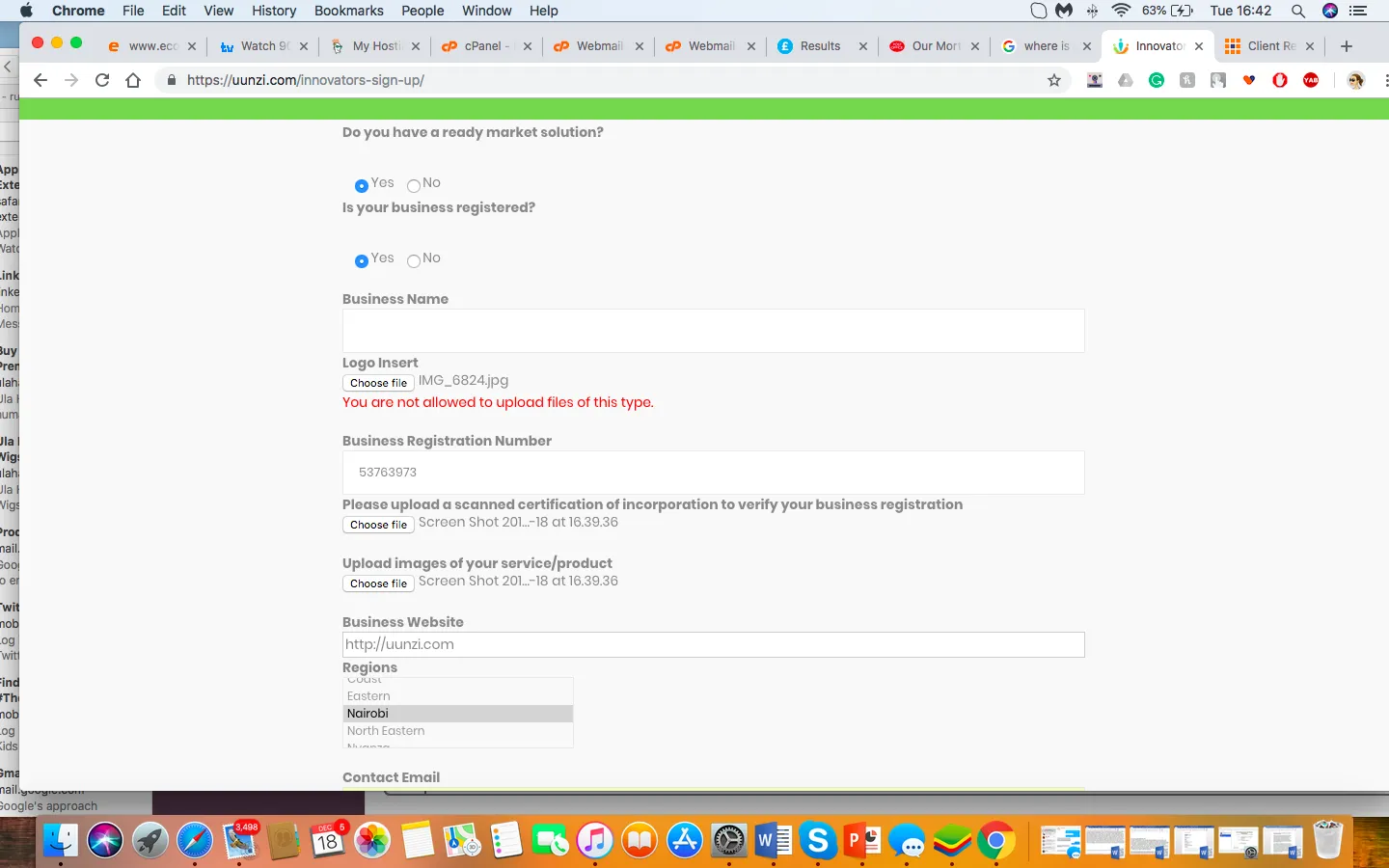Viewport: 1389px width, 868px height.
Task: Click the Grammarly extension icon
Action: tap(1157, 80)
